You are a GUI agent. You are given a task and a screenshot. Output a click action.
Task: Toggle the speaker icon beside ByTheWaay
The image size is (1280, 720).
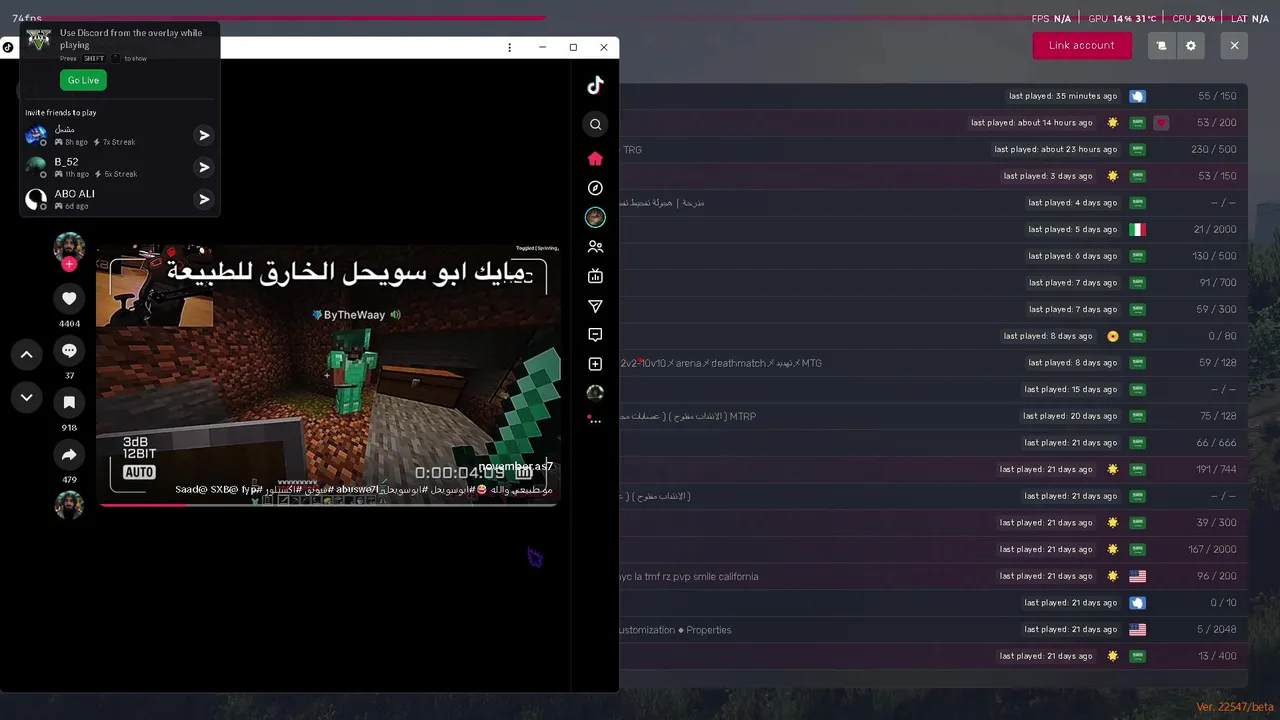[x=396, y=315]
